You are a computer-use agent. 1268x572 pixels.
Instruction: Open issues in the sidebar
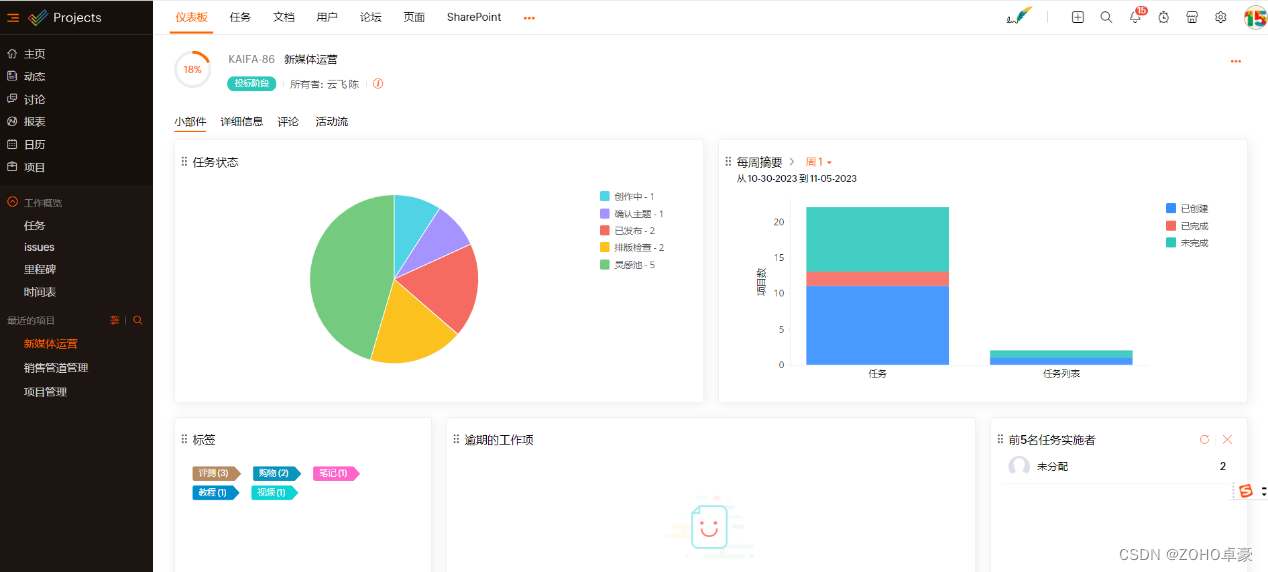(x=39, y=247)
